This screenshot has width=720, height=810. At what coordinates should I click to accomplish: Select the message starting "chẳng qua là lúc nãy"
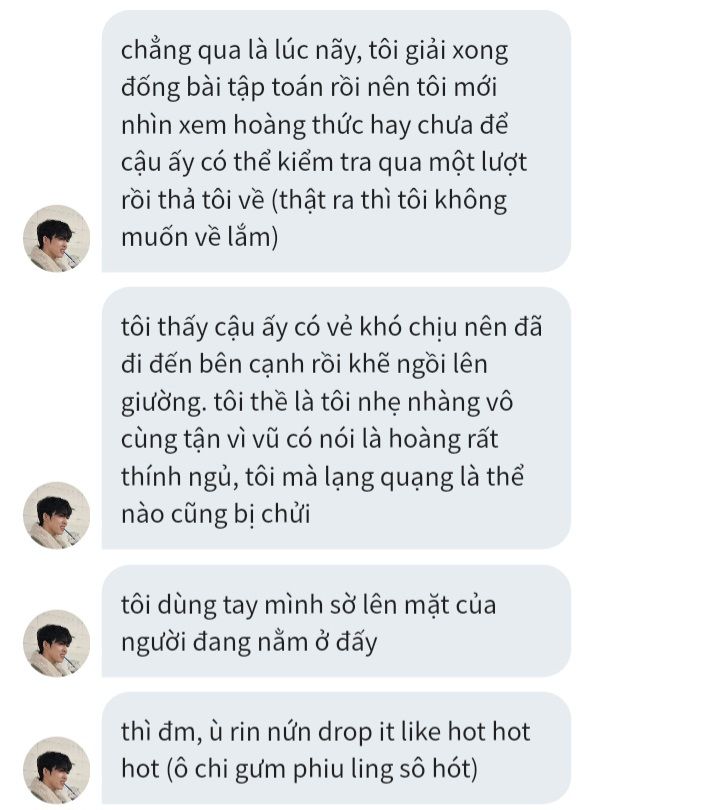336,141
